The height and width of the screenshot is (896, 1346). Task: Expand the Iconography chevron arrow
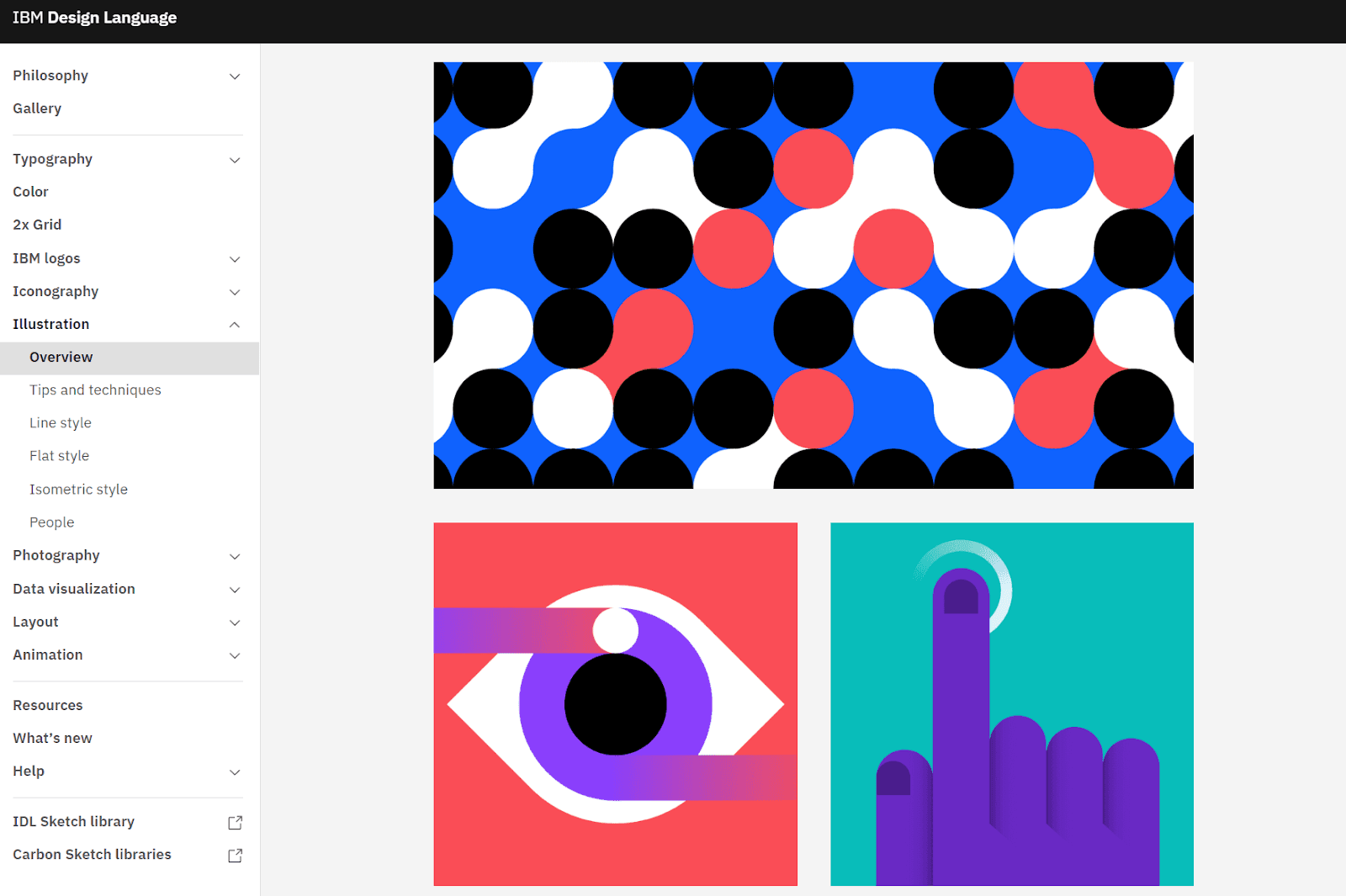(x=235, y=292)
